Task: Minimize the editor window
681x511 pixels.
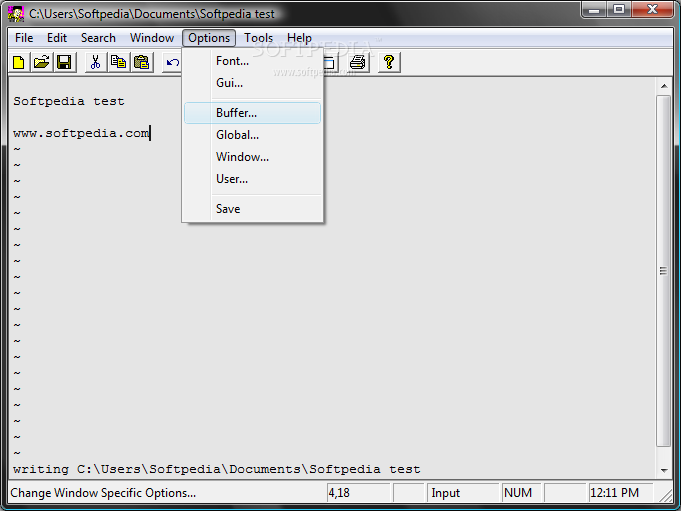Action: pyautogui.click(x=594, y=9)
